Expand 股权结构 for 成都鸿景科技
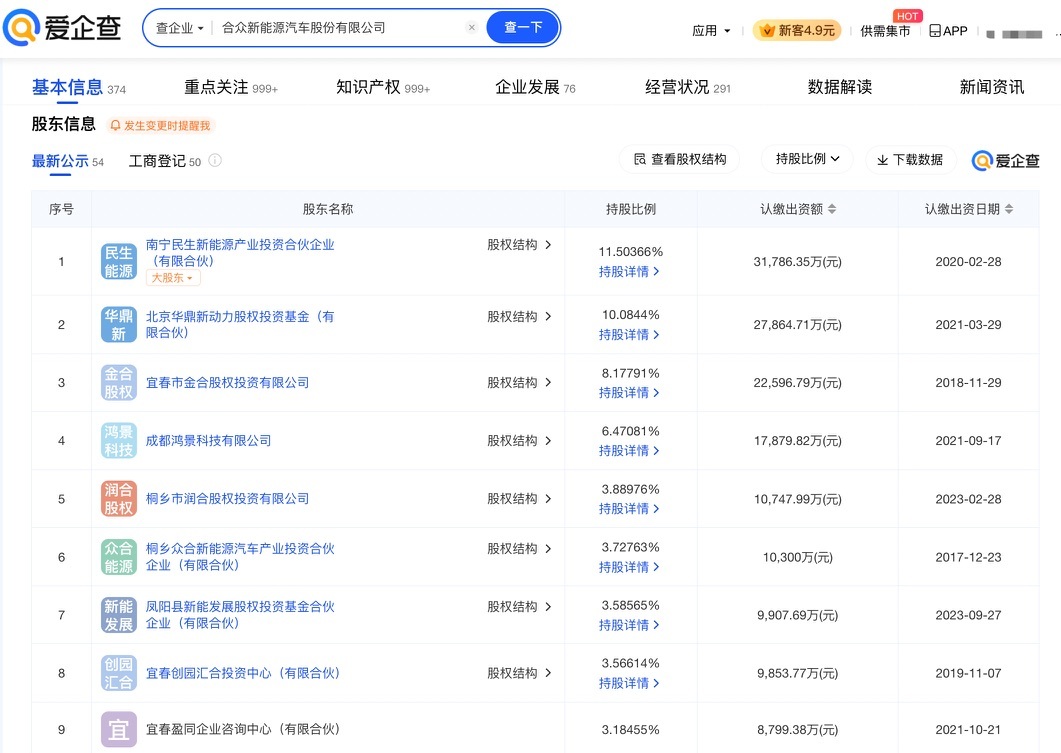Viewport: 1061px width, 753px height. [520, 441]
